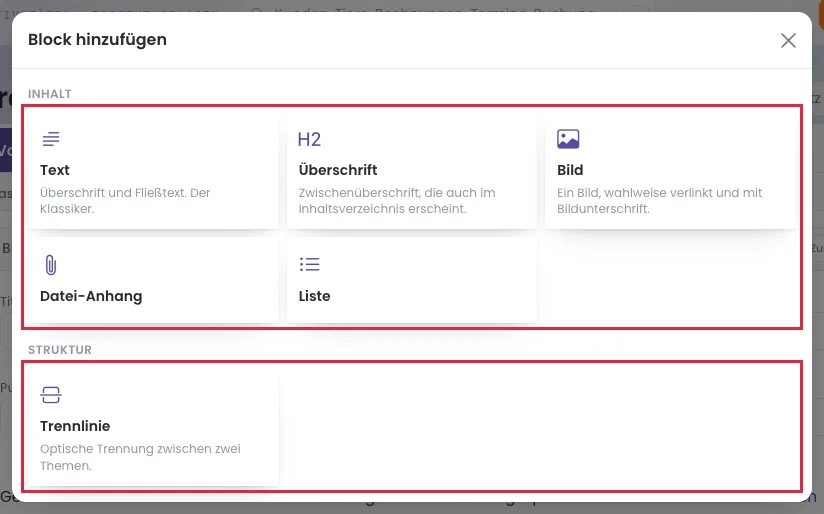Add a Trennlinie block via its title

pyautogui.click(x=75, y=426)
